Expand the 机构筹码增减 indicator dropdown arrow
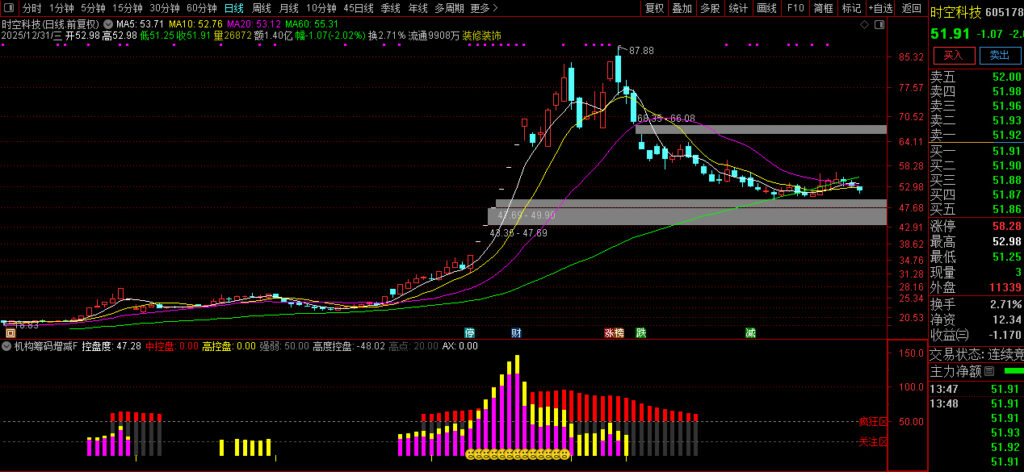This screenshot has height=472, width=1024. pyautogui.click(x=7, y=346)
